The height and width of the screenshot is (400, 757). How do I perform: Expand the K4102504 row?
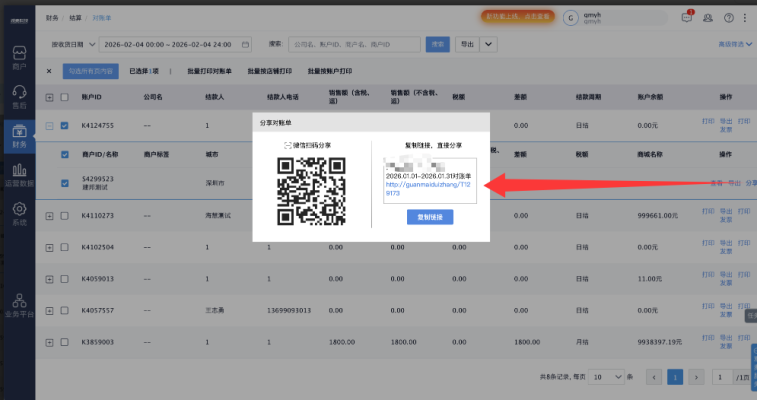(x=49, y=248)
